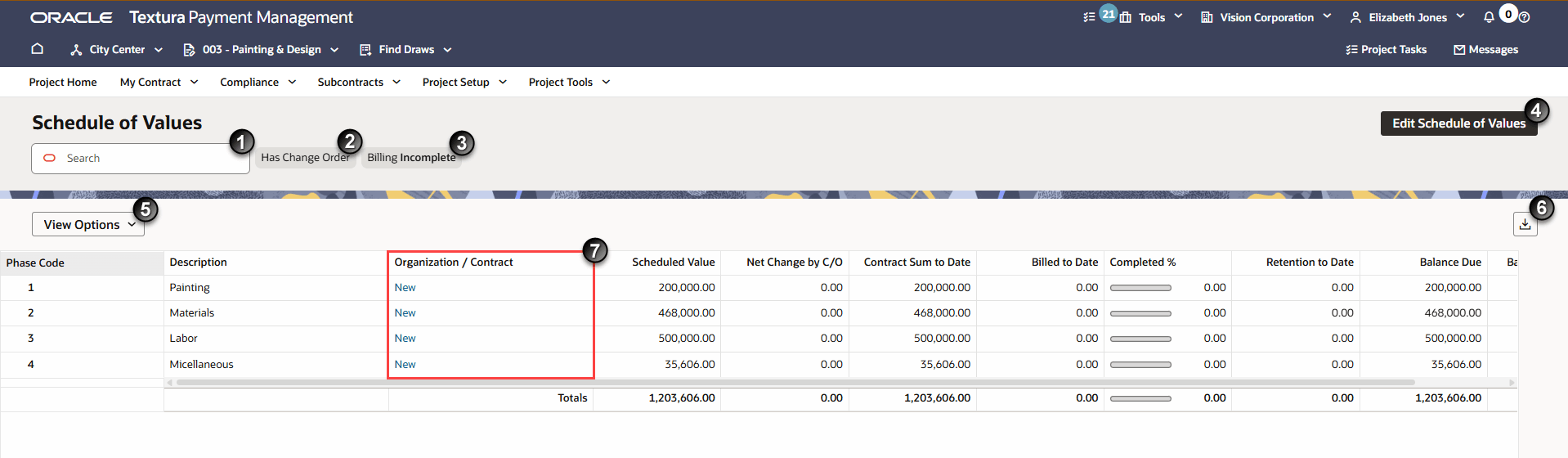Image resolution: width=1568 pixels, height=458 pixels.
Task: Open Messages
Action: (x=1485, y=50)
